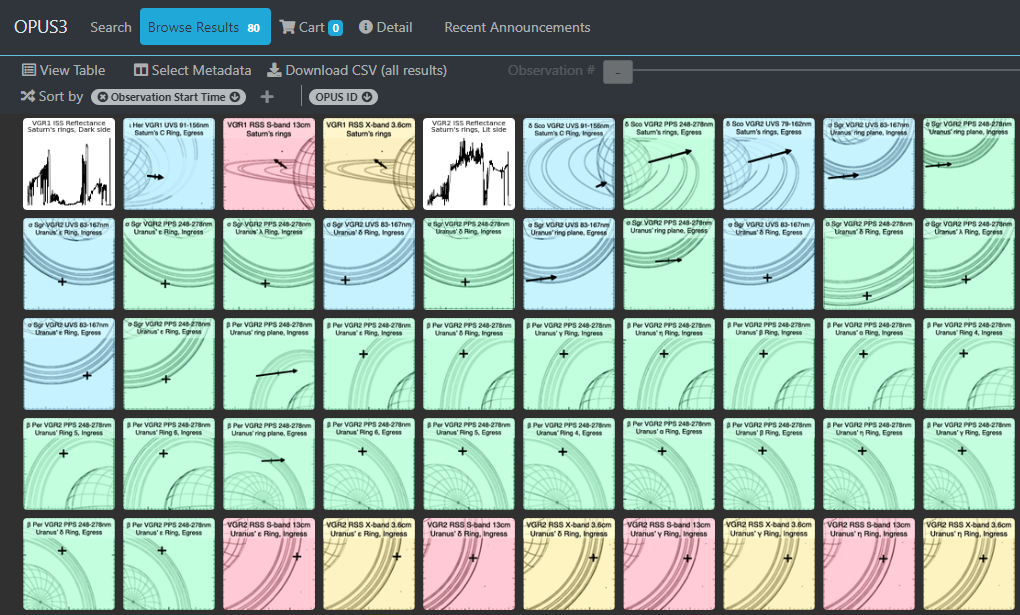Viewport: 1020px width, 615px height.
Task: Select β Per VGR2 PPS ring plane Ingress
Action: coord(269,364)
